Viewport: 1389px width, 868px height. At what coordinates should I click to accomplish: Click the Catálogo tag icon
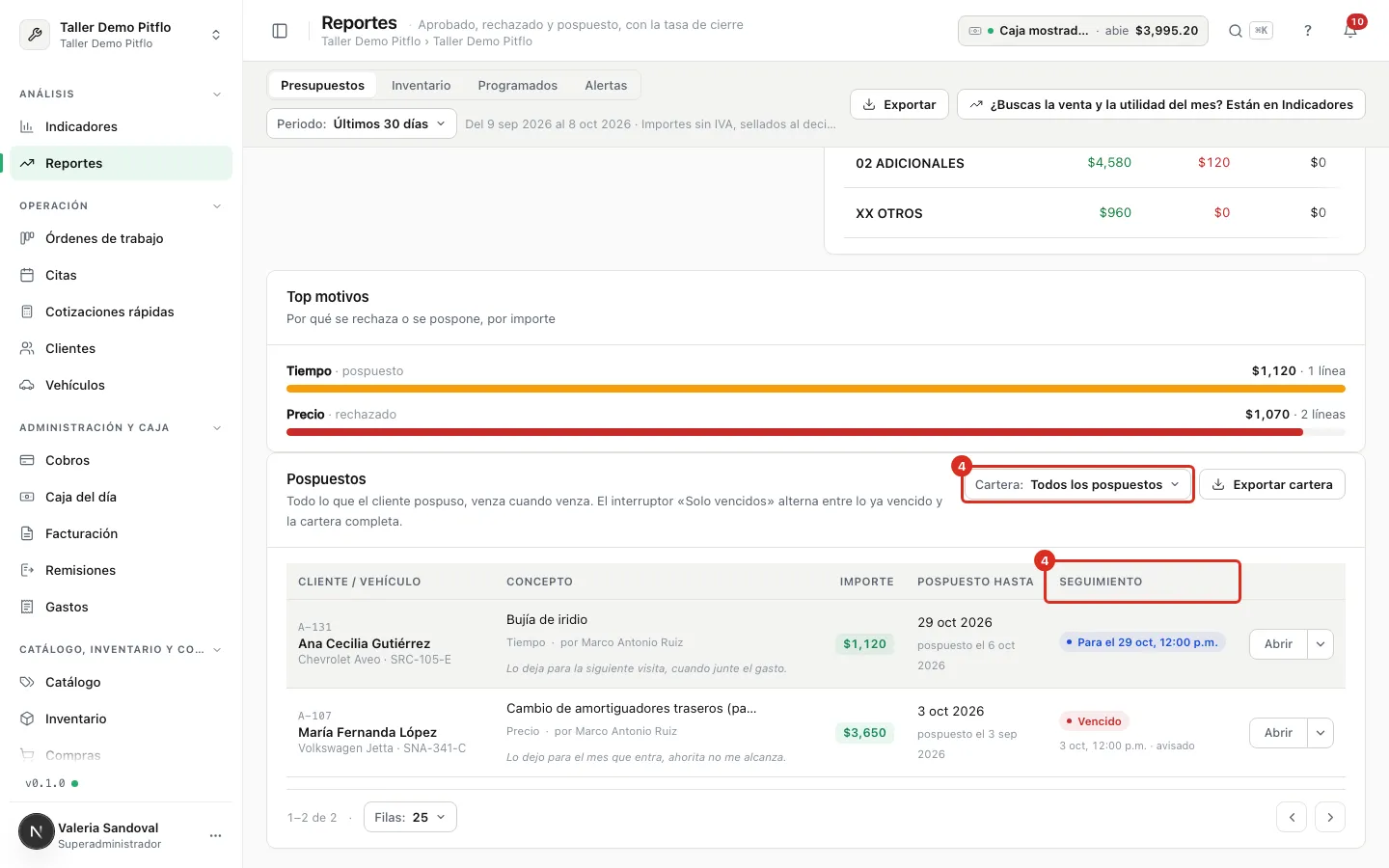[27, 682]
